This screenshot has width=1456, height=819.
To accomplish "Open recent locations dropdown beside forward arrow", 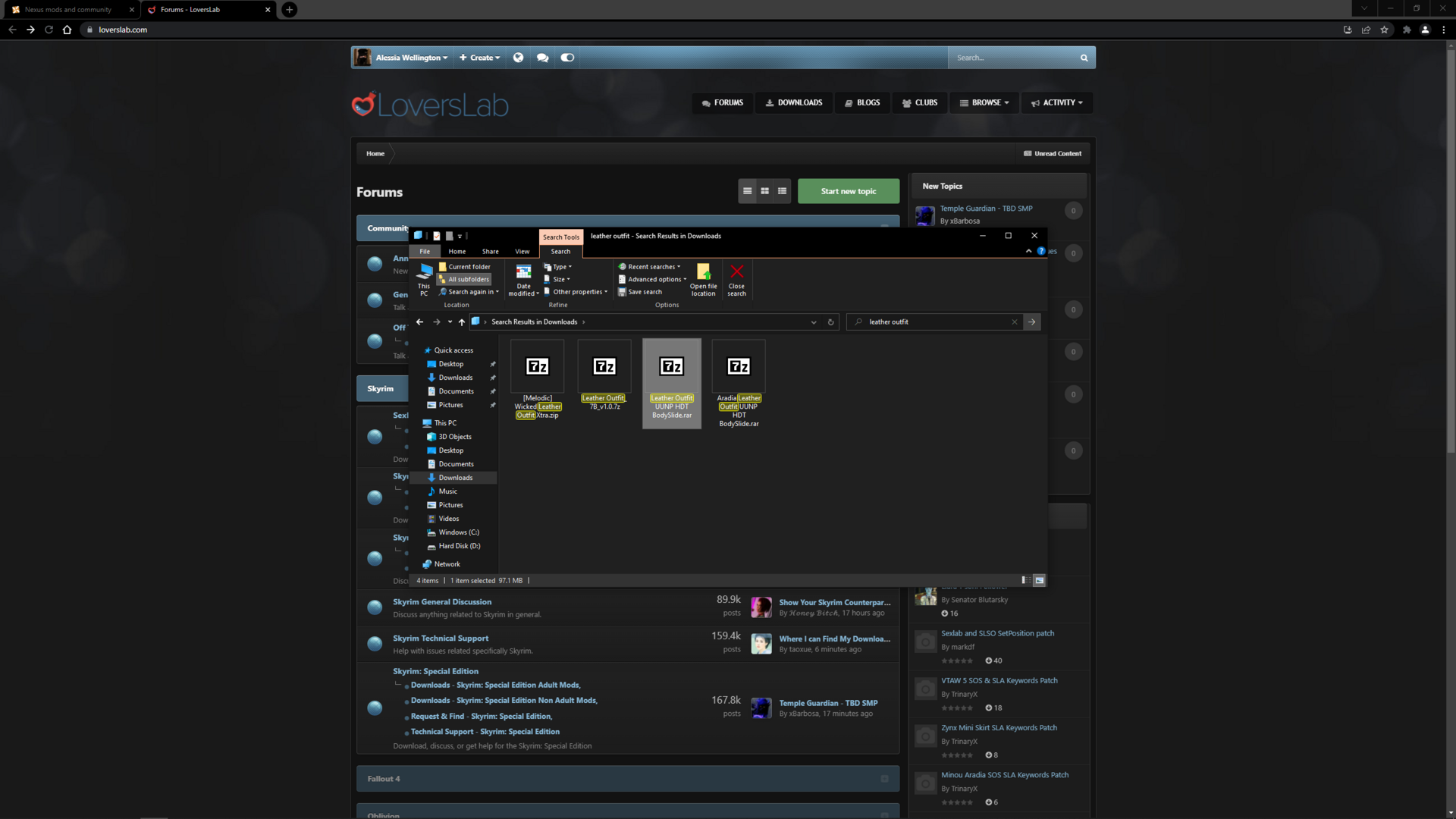I will point(450,322).
